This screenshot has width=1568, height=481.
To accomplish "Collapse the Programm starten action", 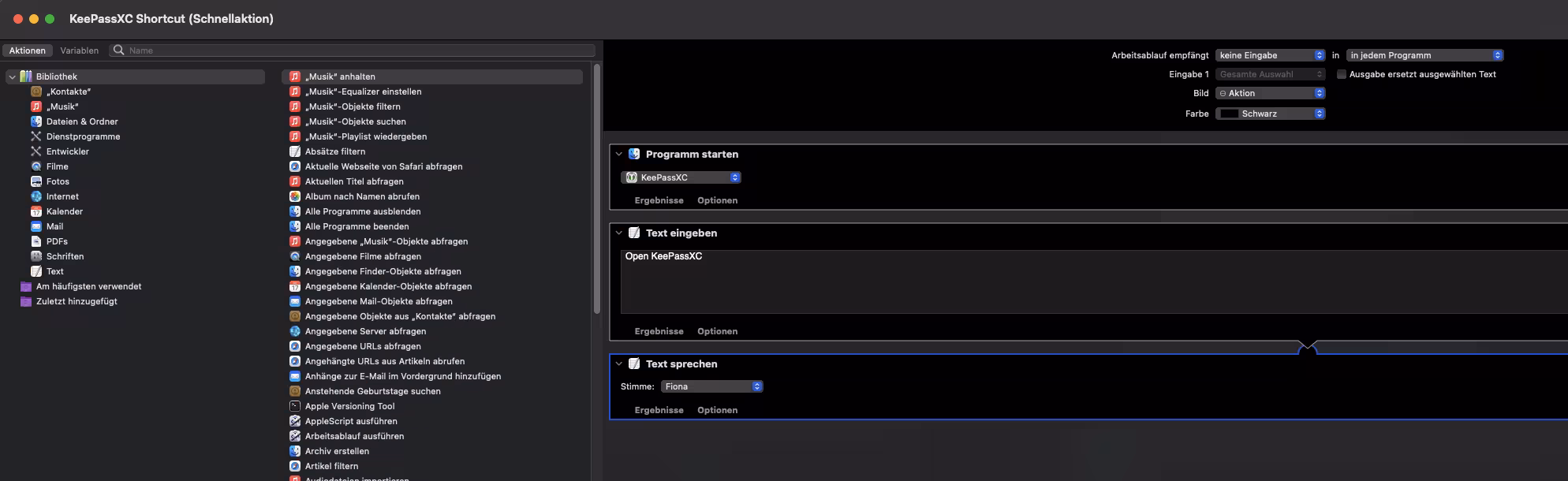I will point(619,154).
